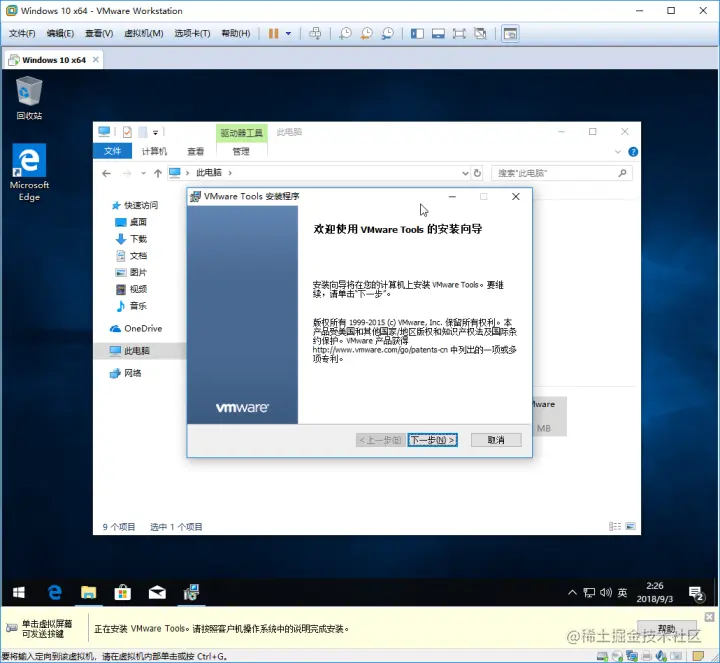The height and width of the screenshot is (663, 720).
Task: Open the Action Center notifications icon
Action: click(x=697, y=593)
